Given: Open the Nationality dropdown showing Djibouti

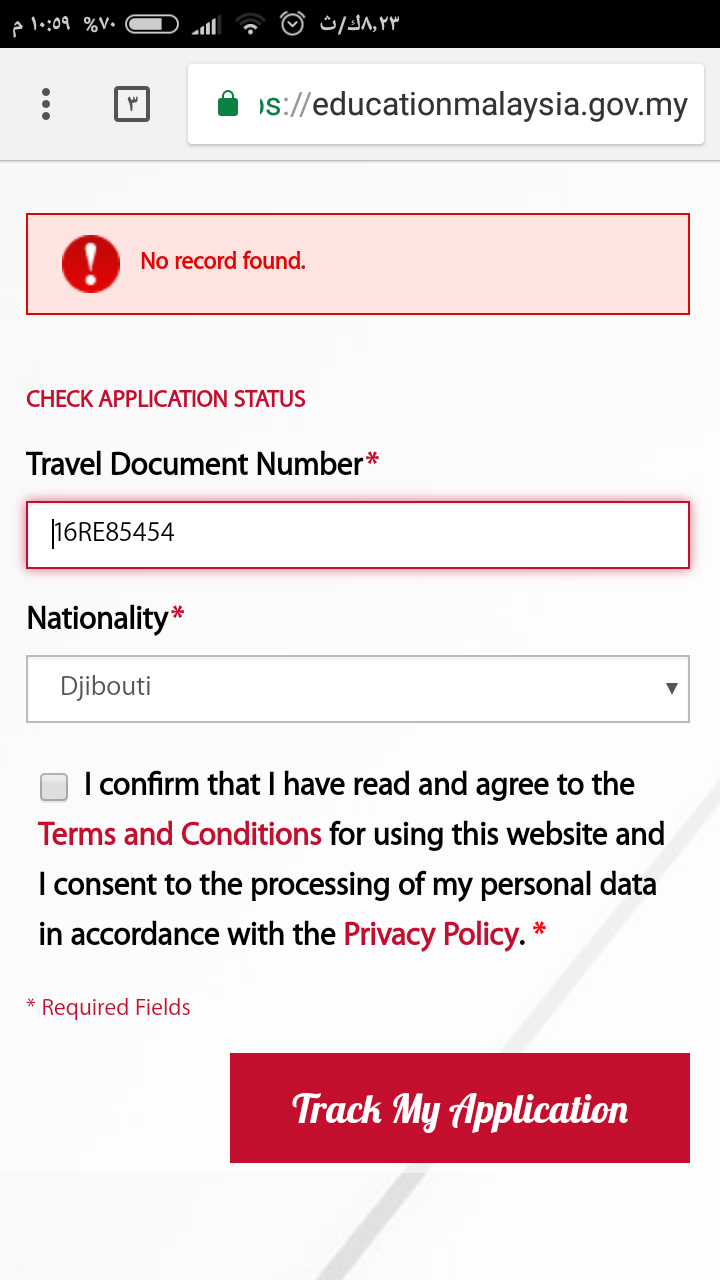Looking at the screenshot, I should pos(340,688).
